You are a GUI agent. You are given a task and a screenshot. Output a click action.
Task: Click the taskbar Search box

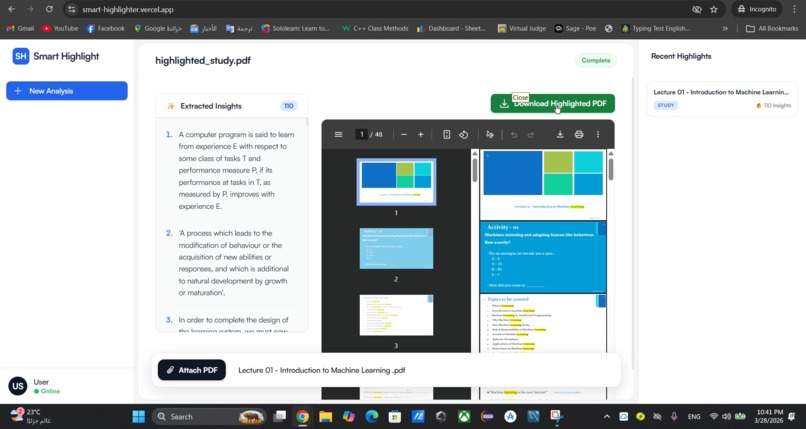coord(209,416)
